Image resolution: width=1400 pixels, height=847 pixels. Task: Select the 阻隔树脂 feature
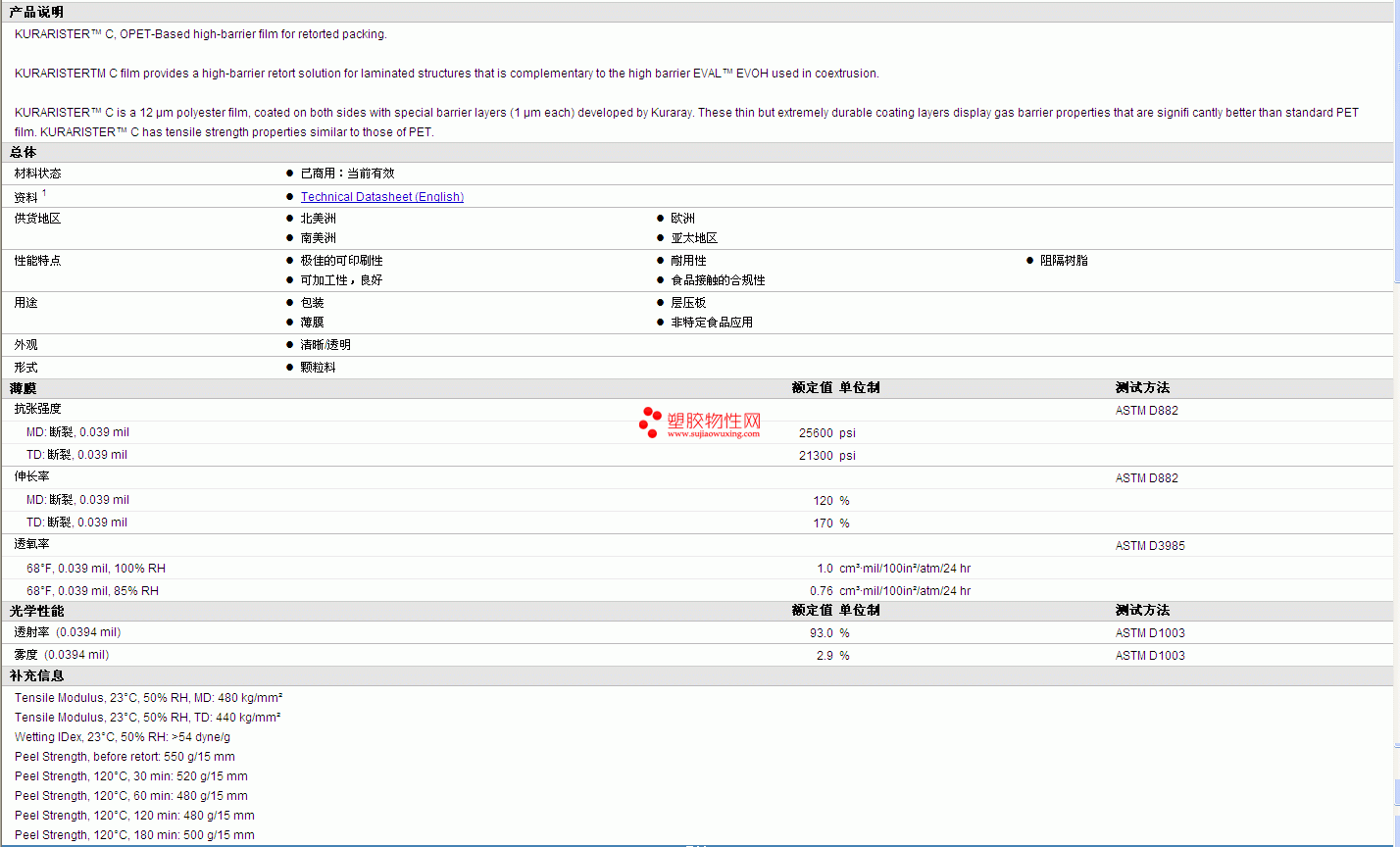pyautogui.click(x=1064, y=261)
